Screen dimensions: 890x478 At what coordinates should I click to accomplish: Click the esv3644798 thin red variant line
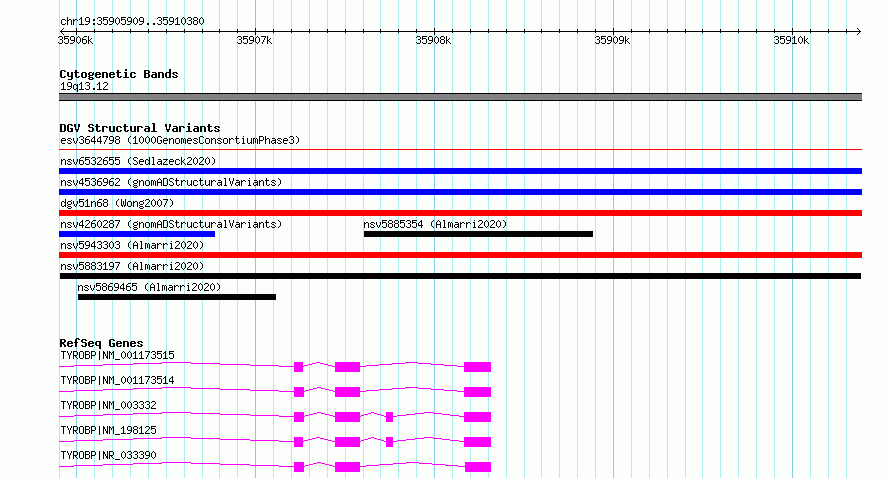click(460, 150)
